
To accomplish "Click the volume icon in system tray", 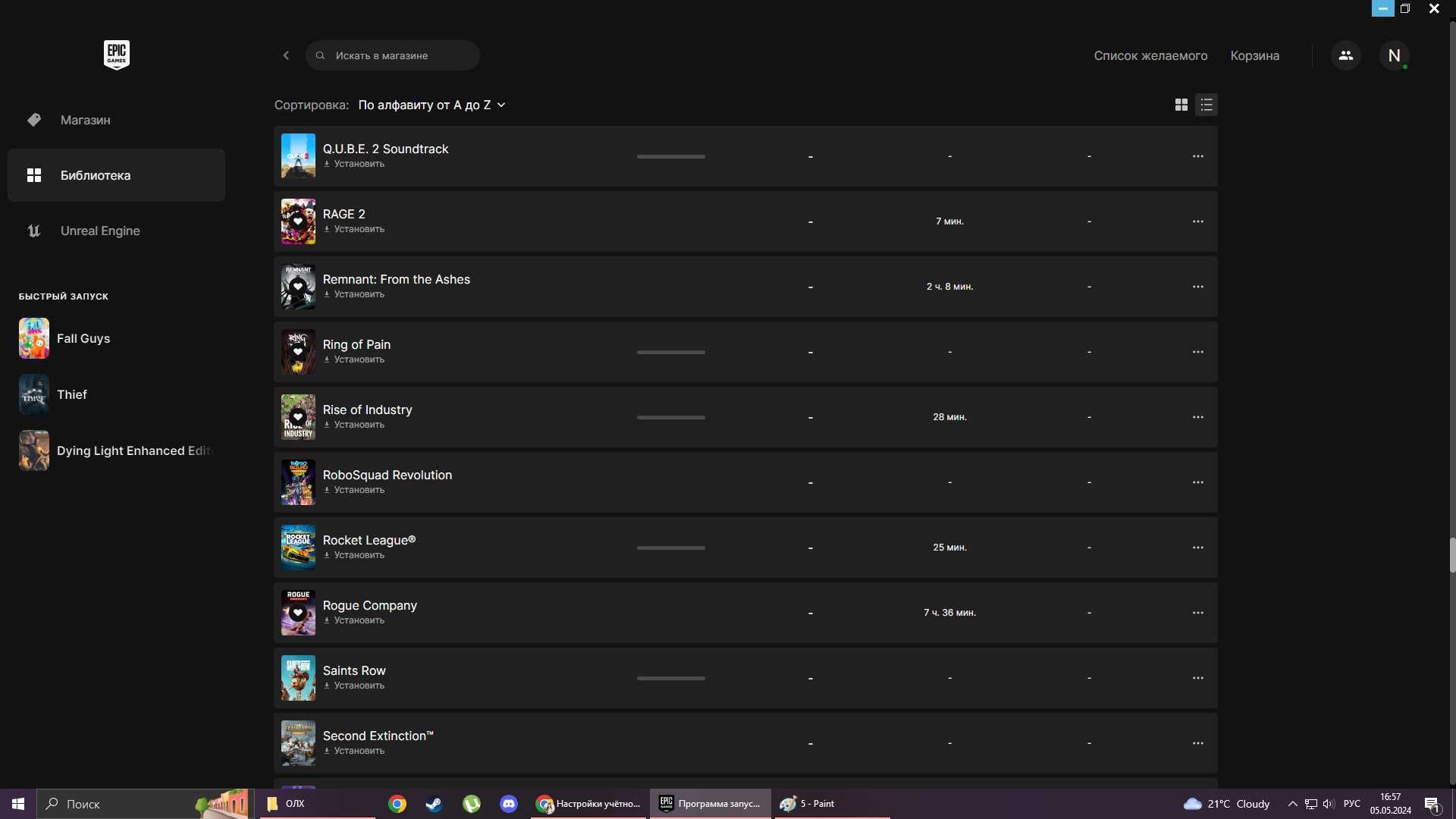I will click(1329, 804).
